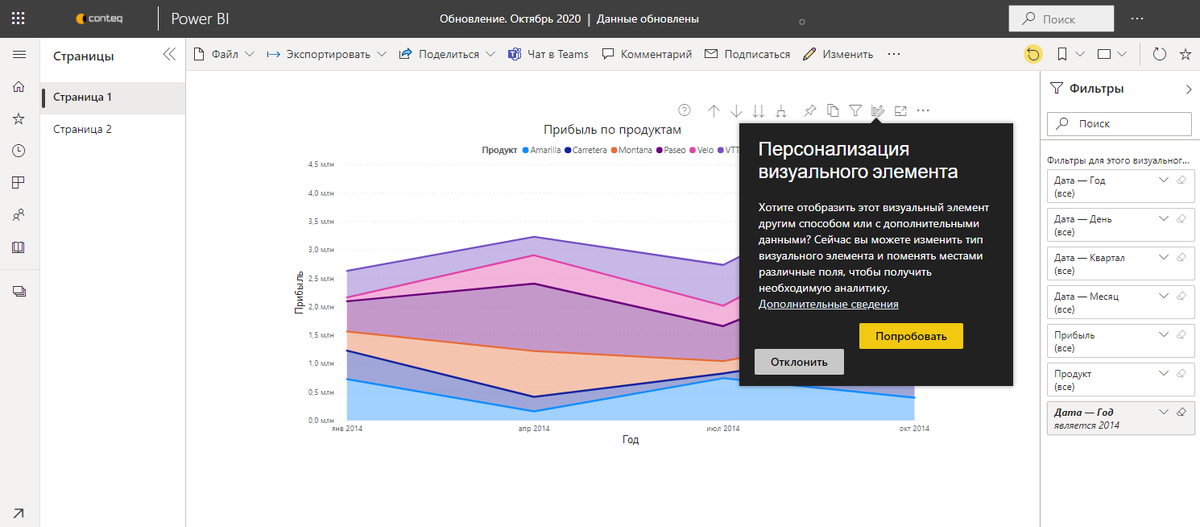Clear the Дата — День filter eraser

(x=1181, y=218)
